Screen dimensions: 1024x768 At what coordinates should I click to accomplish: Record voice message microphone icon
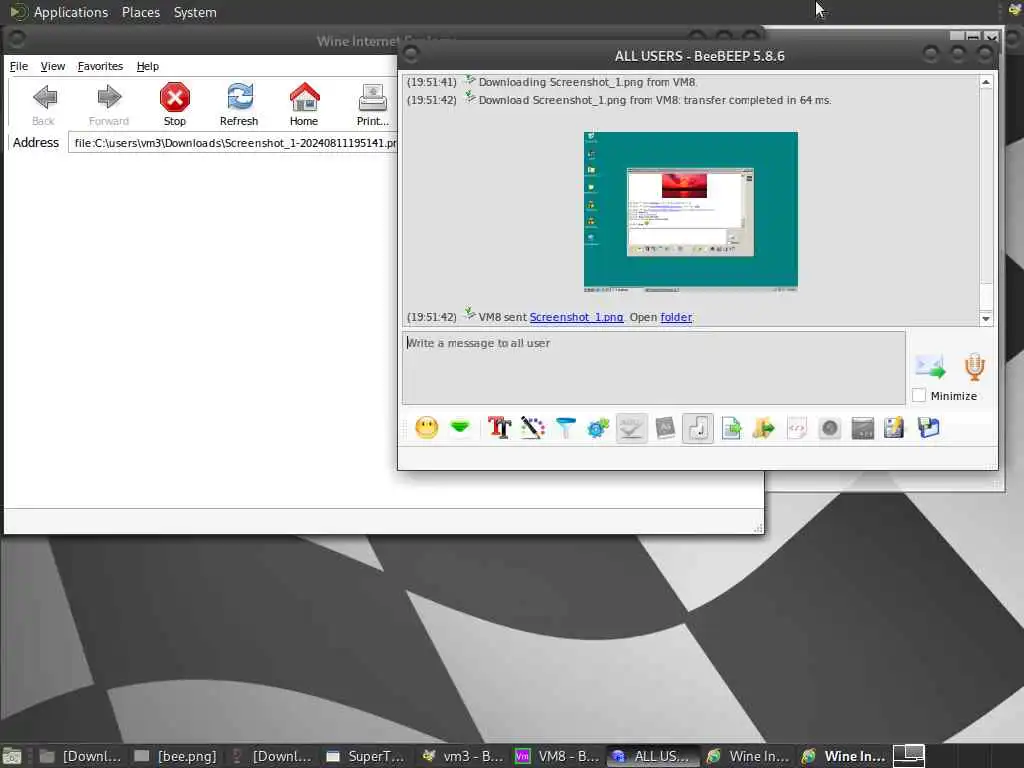tap(974, 366)
